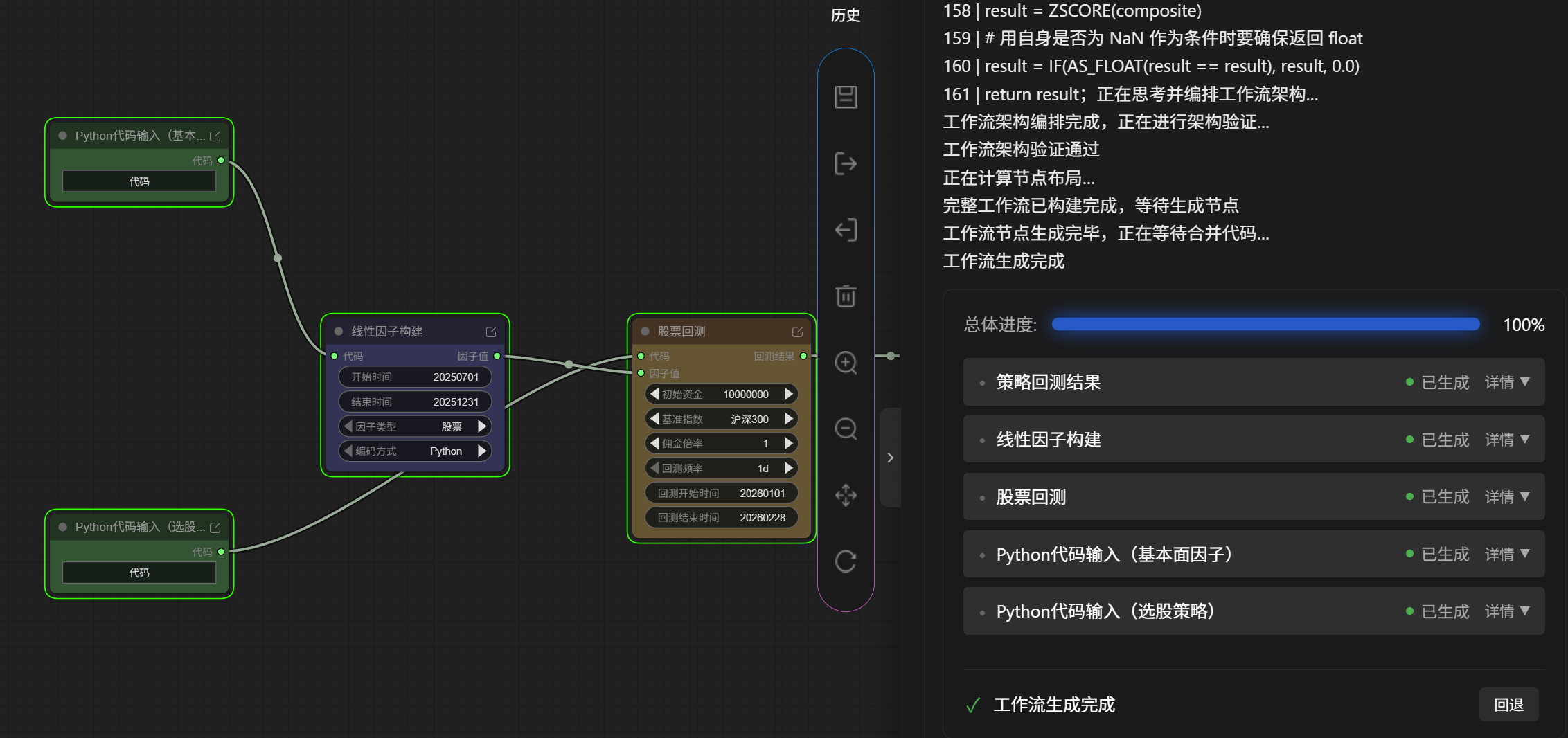
Task: Click left arrow of 回测频率 selector
Action: click(x=654, y=468)
